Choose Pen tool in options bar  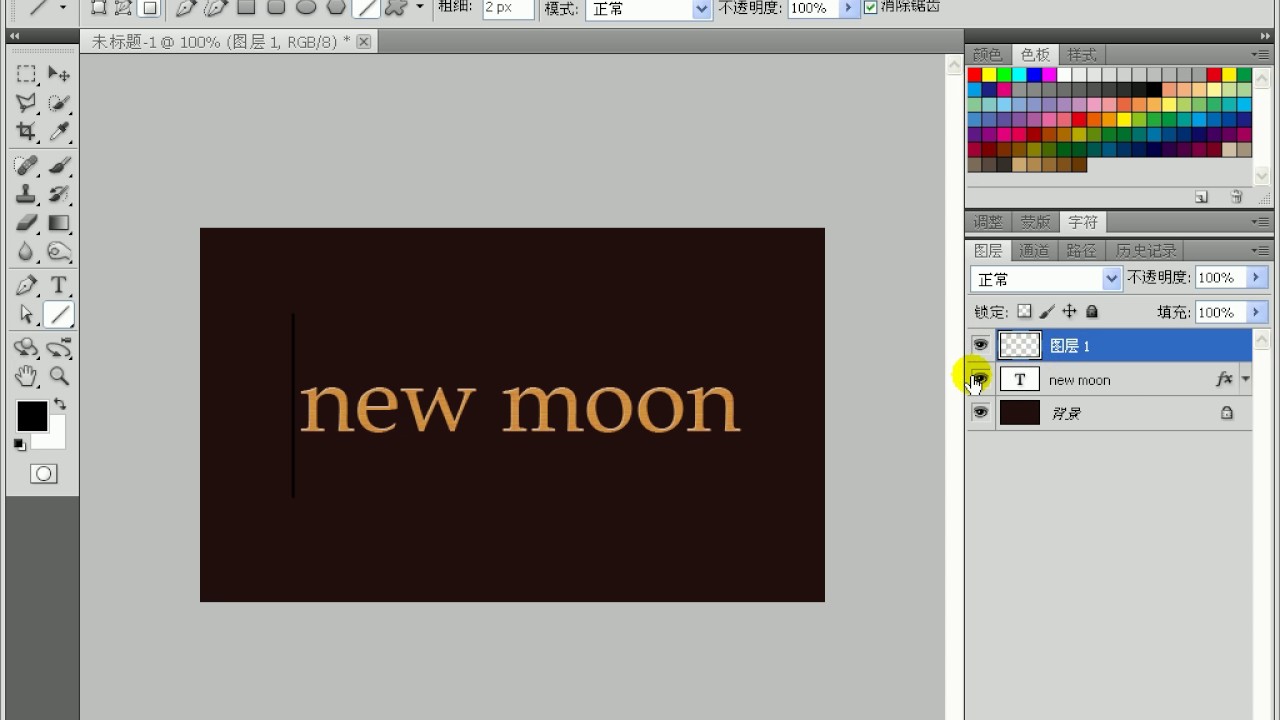187,8
